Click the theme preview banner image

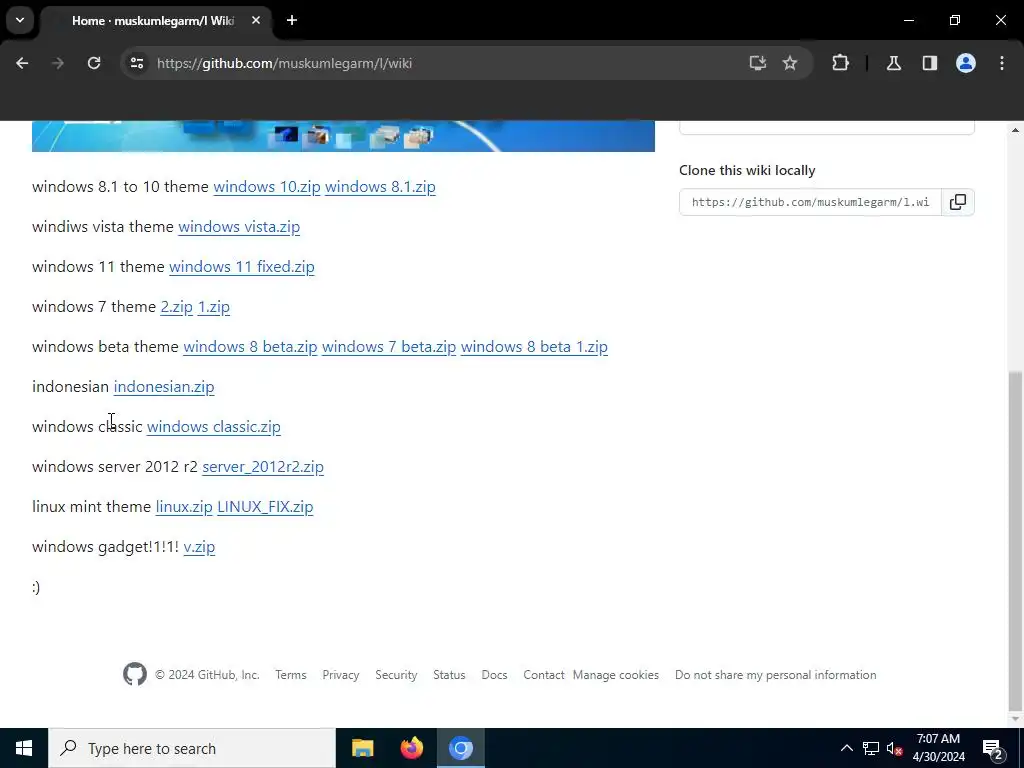pyautogui.click(x=344, y=136)
